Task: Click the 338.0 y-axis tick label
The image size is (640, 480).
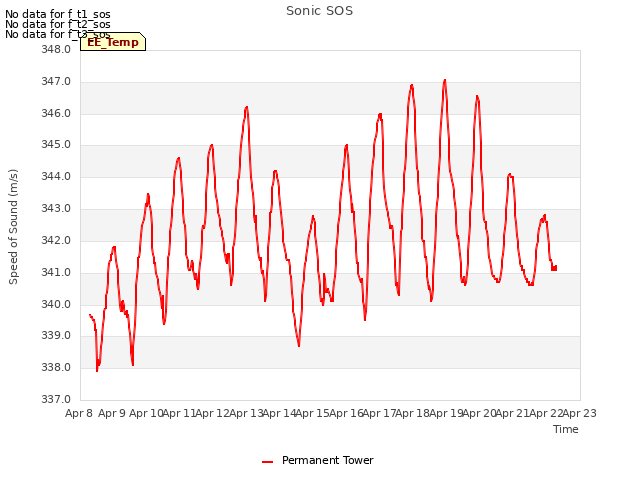Action: pos(56,367)
